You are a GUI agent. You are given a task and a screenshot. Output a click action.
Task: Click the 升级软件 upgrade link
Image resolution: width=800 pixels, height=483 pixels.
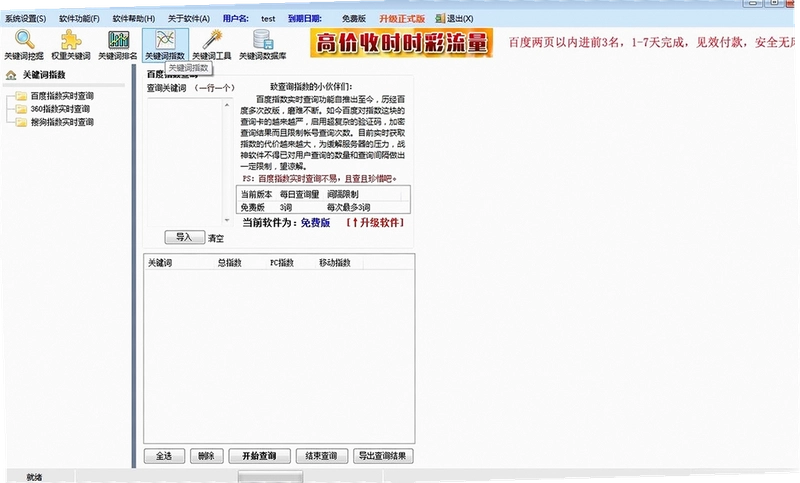click(x=376, y=223)
